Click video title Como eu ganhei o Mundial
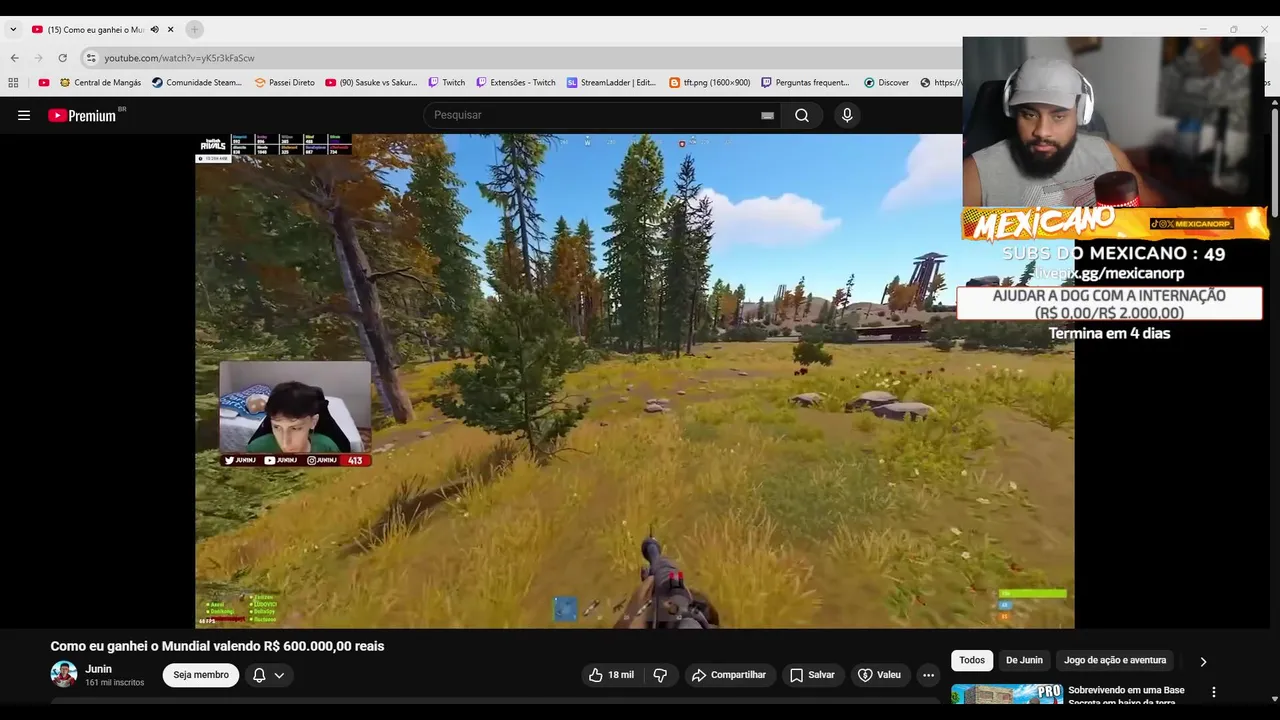 (x=217, y=646)
